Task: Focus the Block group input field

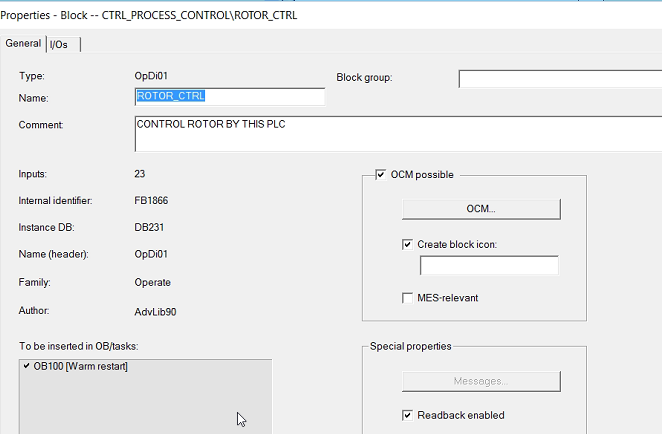Action: 559,78
